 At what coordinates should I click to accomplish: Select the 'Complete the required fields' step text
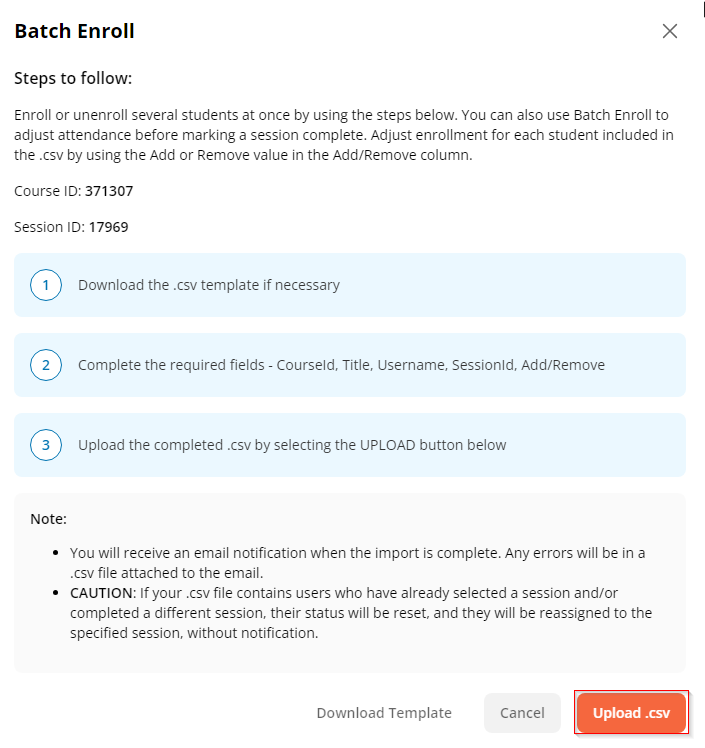(341, 365)
